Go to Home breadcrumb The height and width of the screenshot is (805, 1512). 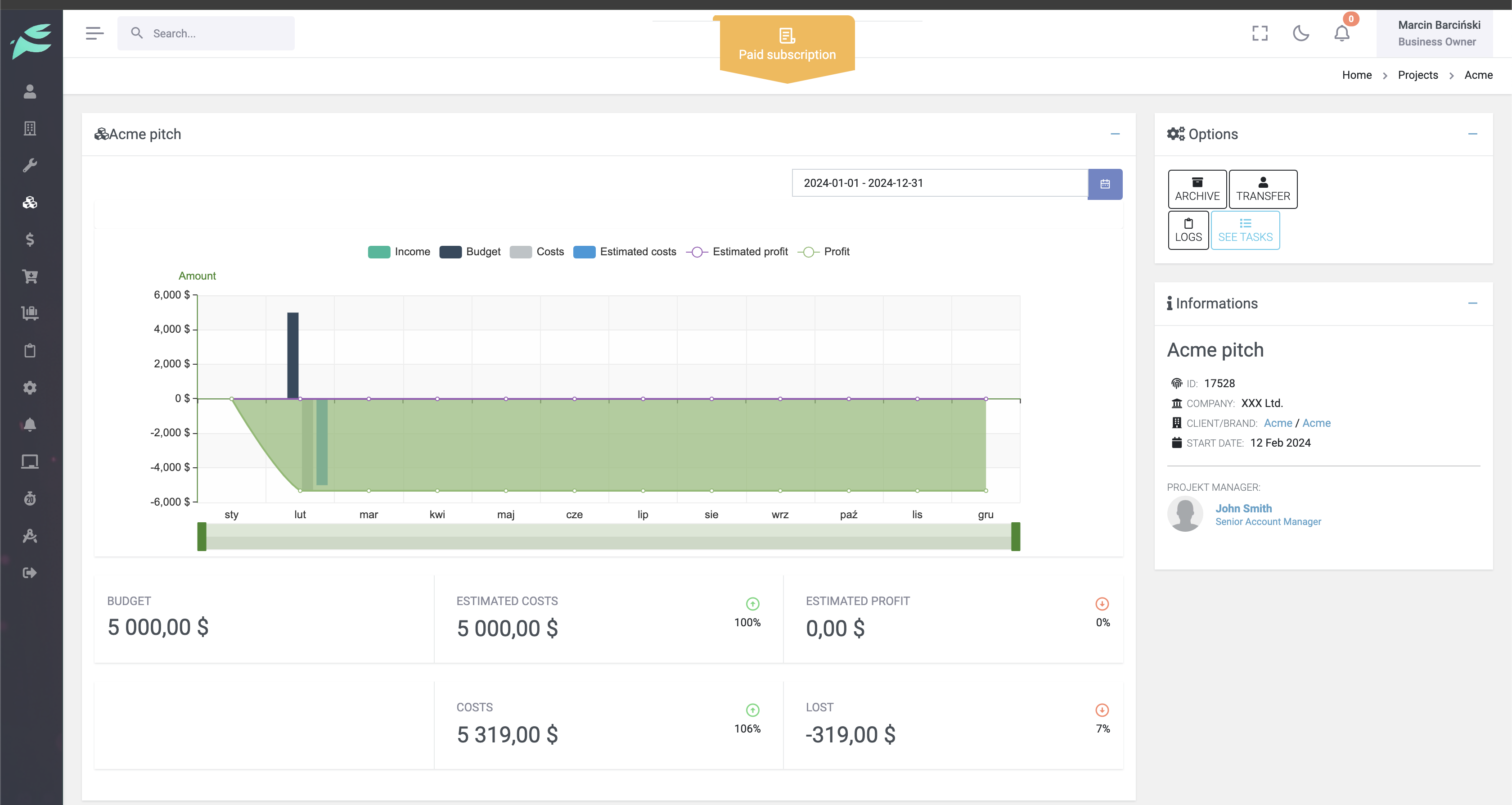(1356, 75)
